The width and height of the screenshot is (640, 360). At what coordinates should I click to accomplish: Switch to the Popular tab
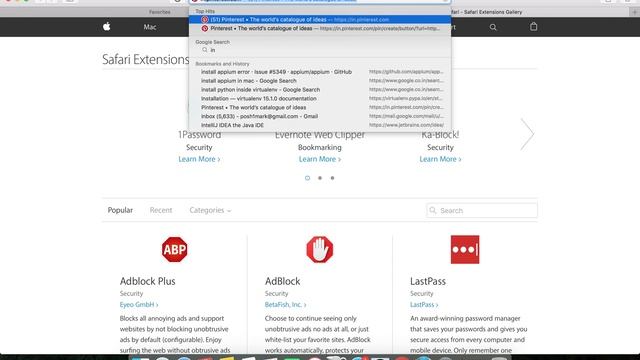[120, 210]
